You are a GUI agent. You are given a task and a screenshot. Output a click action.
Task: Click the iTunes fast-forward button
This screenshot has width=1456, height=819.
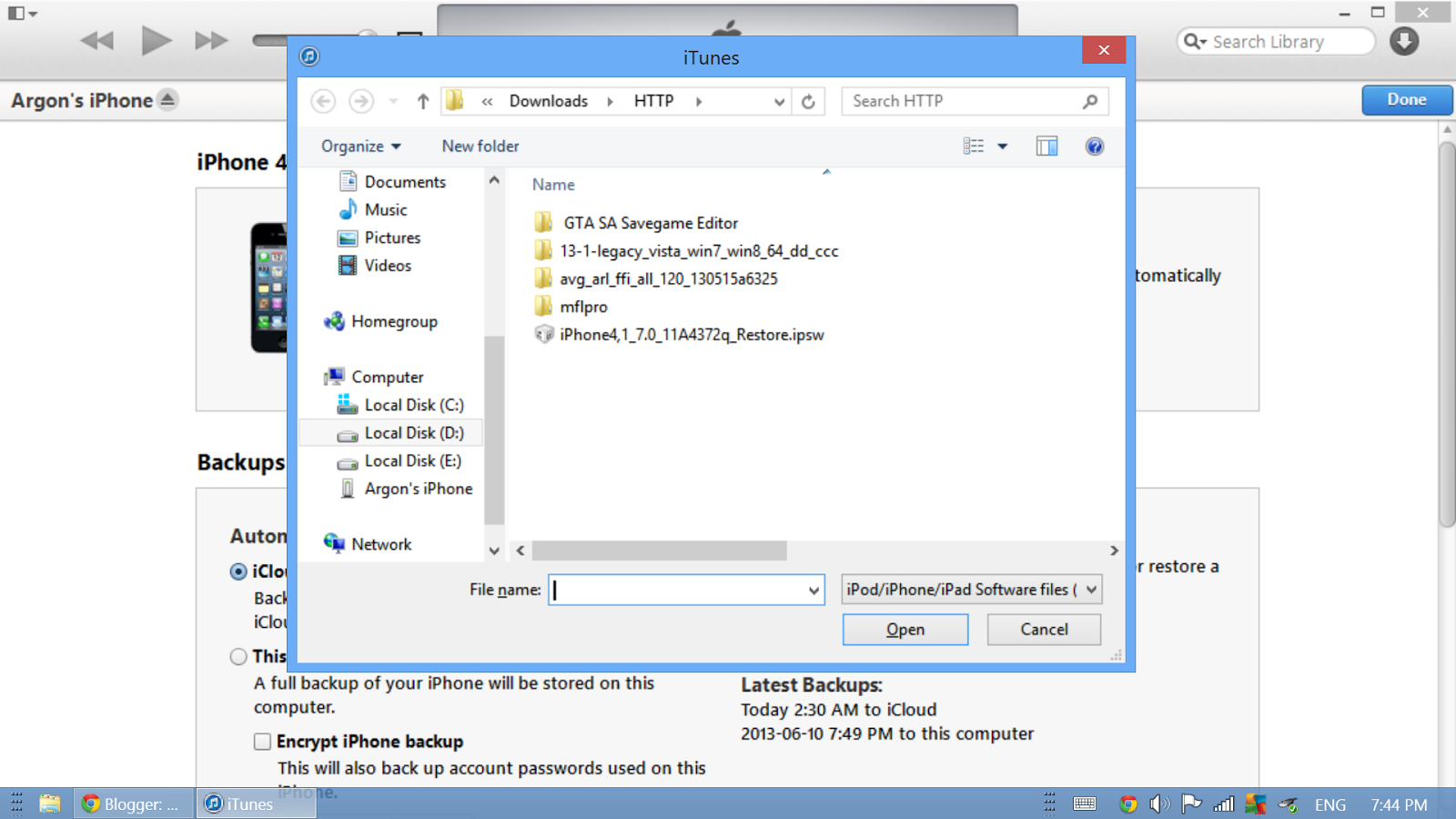pyautogui.click(x=211, y=41)
